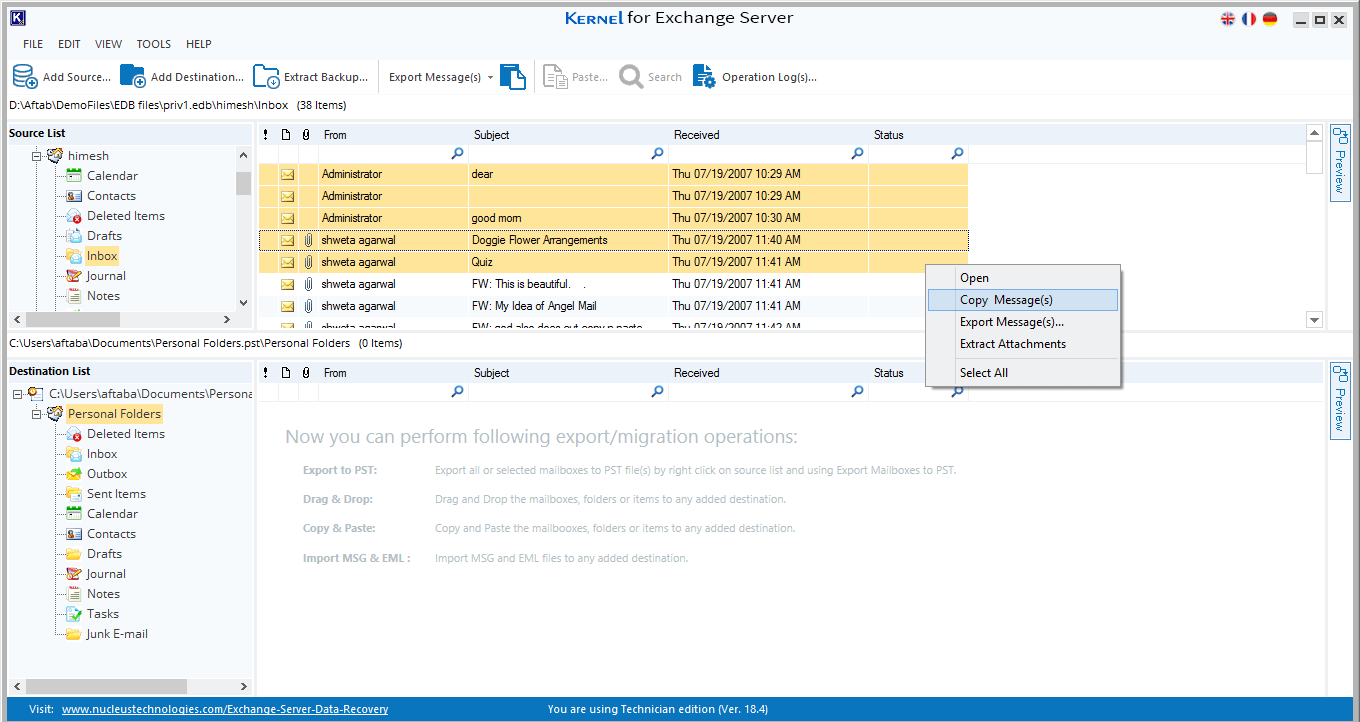Switch language with the French flag
The width and height of the screenshot is (1360, 722).
[x=1249, y=19]
